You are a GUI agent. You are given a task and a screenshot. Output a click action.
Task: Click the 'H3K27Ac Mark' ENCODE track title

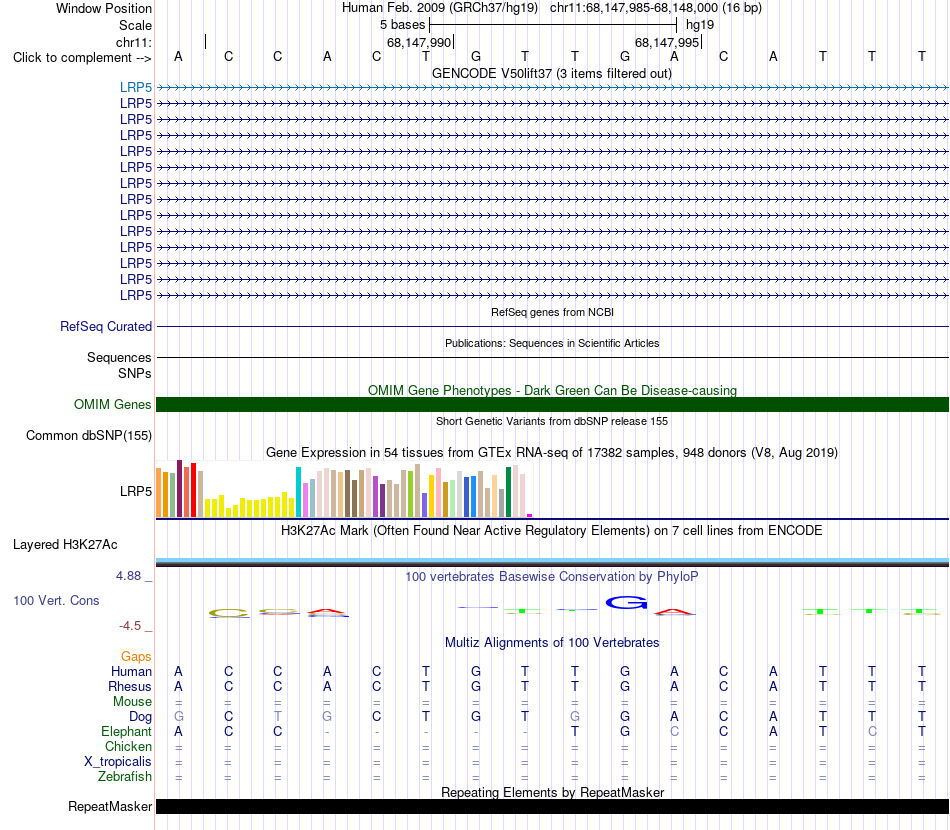552,531
